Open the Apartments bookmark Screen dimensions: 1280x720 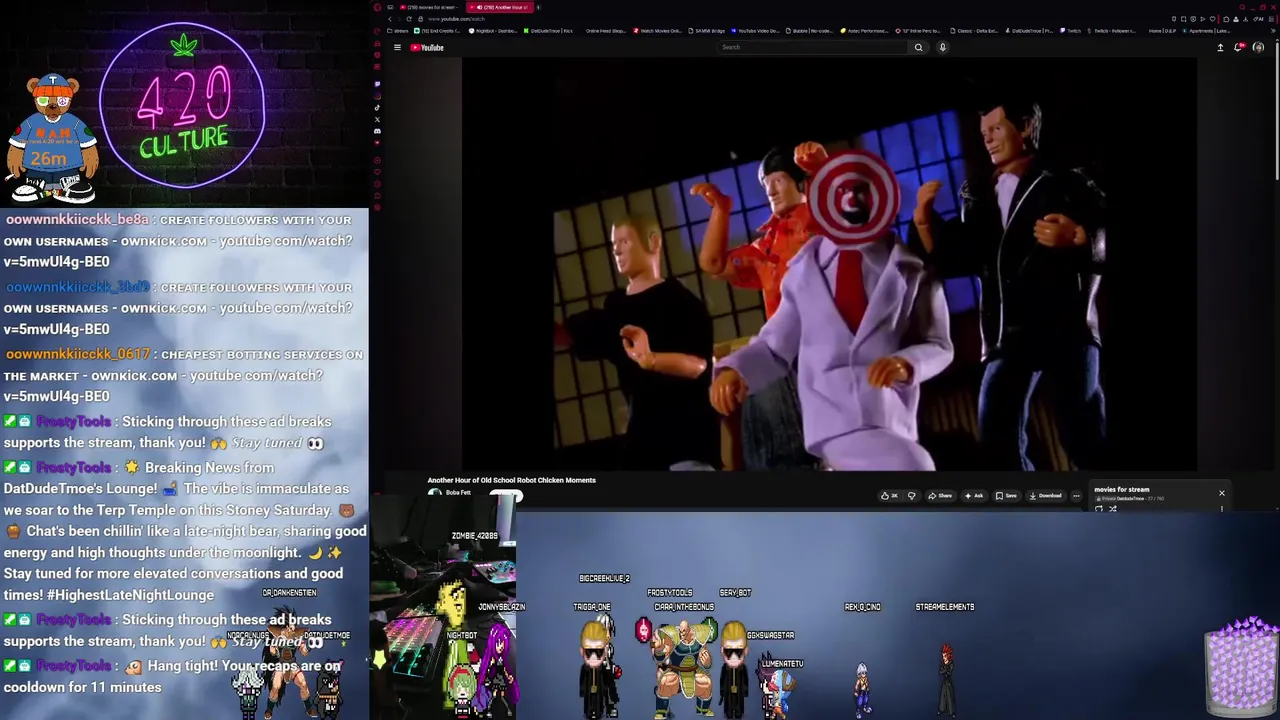(x=1207, y=31)
